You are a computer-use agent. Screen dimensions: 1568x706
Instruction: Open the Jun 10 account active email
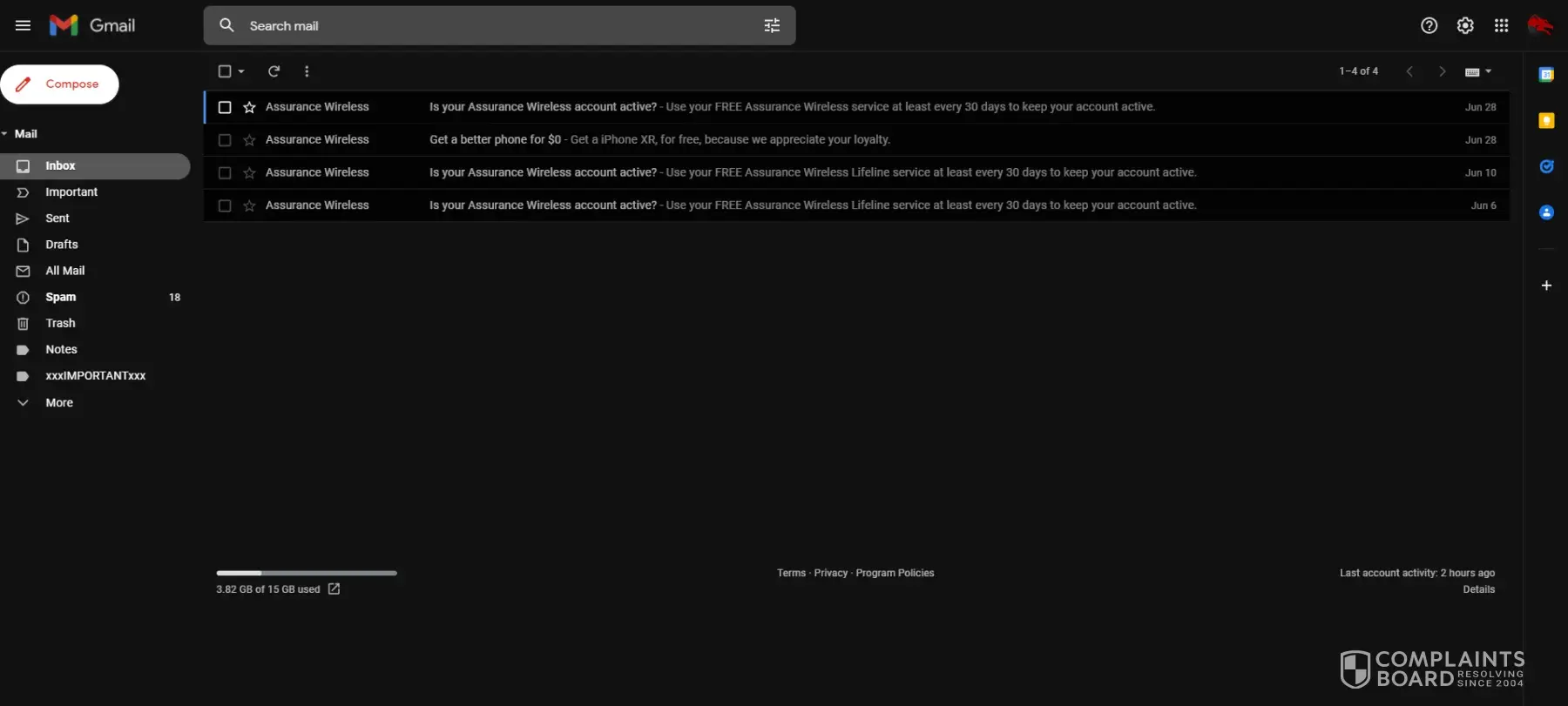(x=857, y=173)
